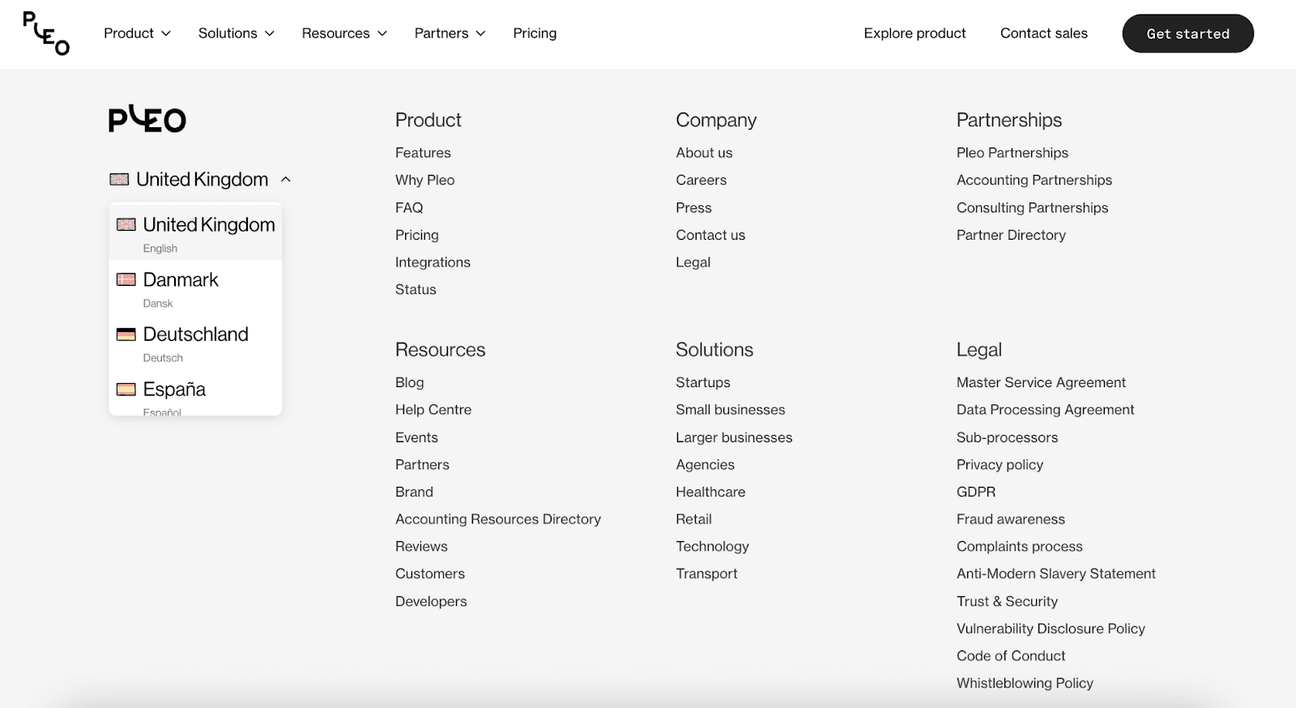Click the España flag icon
1296x708 pixels.
tap(127, 388)
